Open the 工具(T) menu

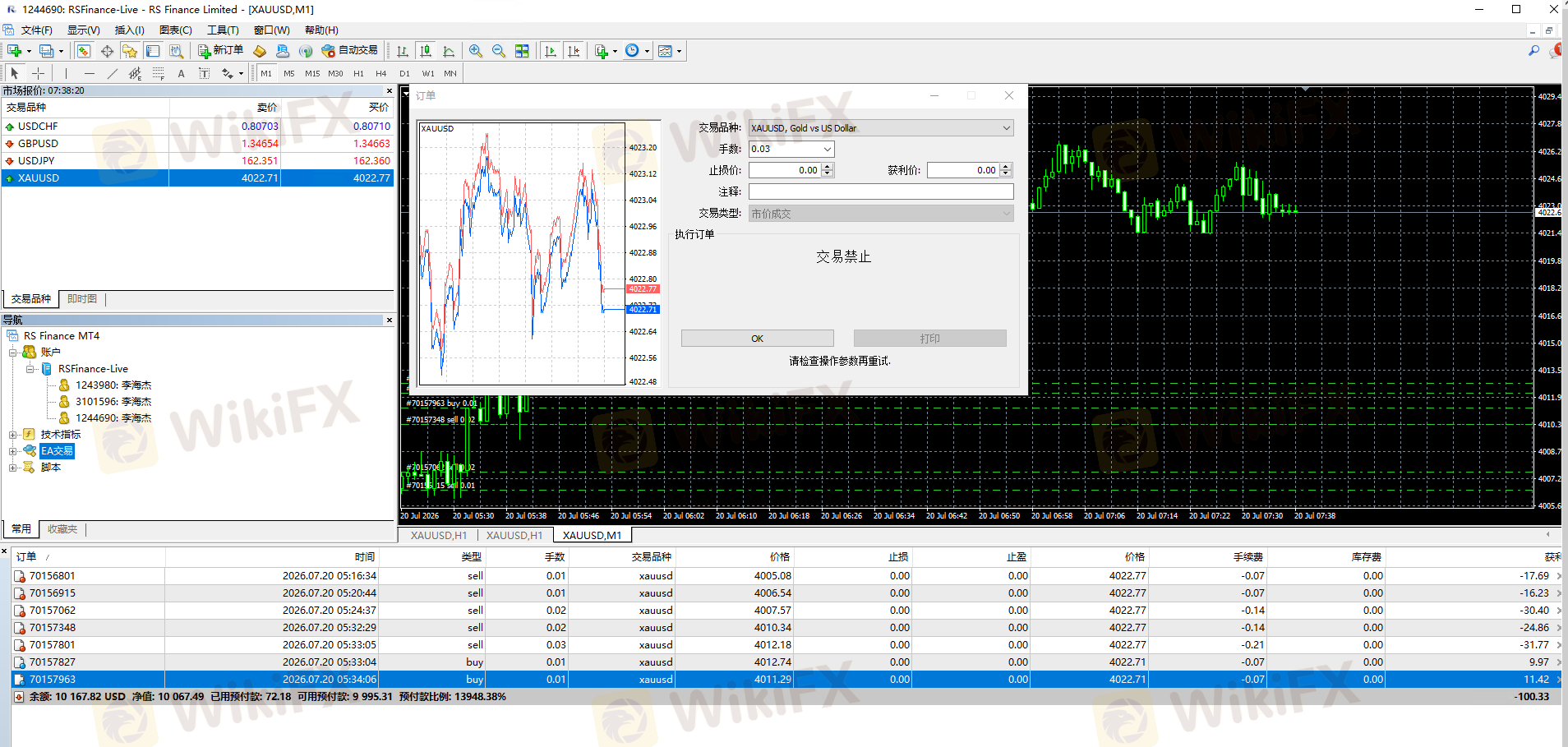(223, 30)
